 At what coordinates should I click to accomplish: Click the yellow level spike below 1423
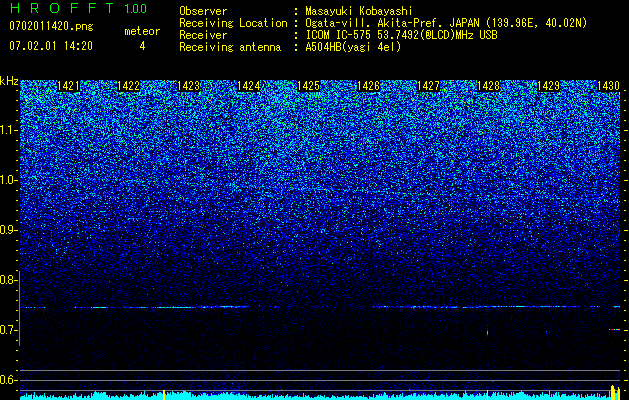164,395
